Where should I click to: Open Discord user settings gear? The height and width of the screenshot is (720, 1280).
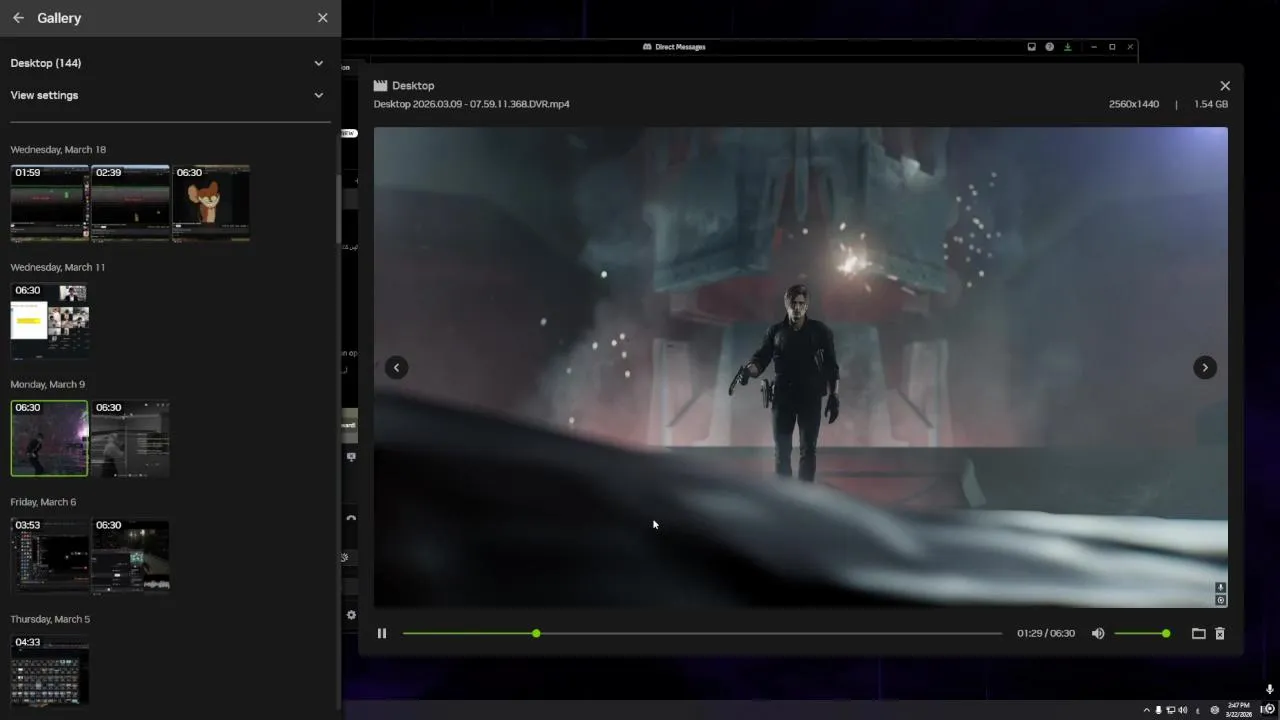(x=351, y=615)
